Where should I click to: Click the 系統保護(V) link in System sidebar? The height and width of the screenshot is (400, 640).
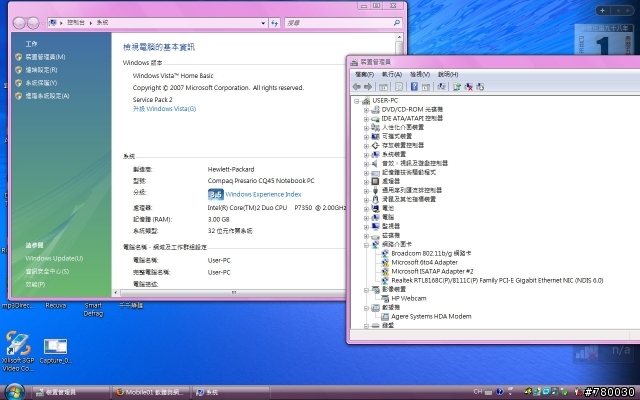pos(41,83)
